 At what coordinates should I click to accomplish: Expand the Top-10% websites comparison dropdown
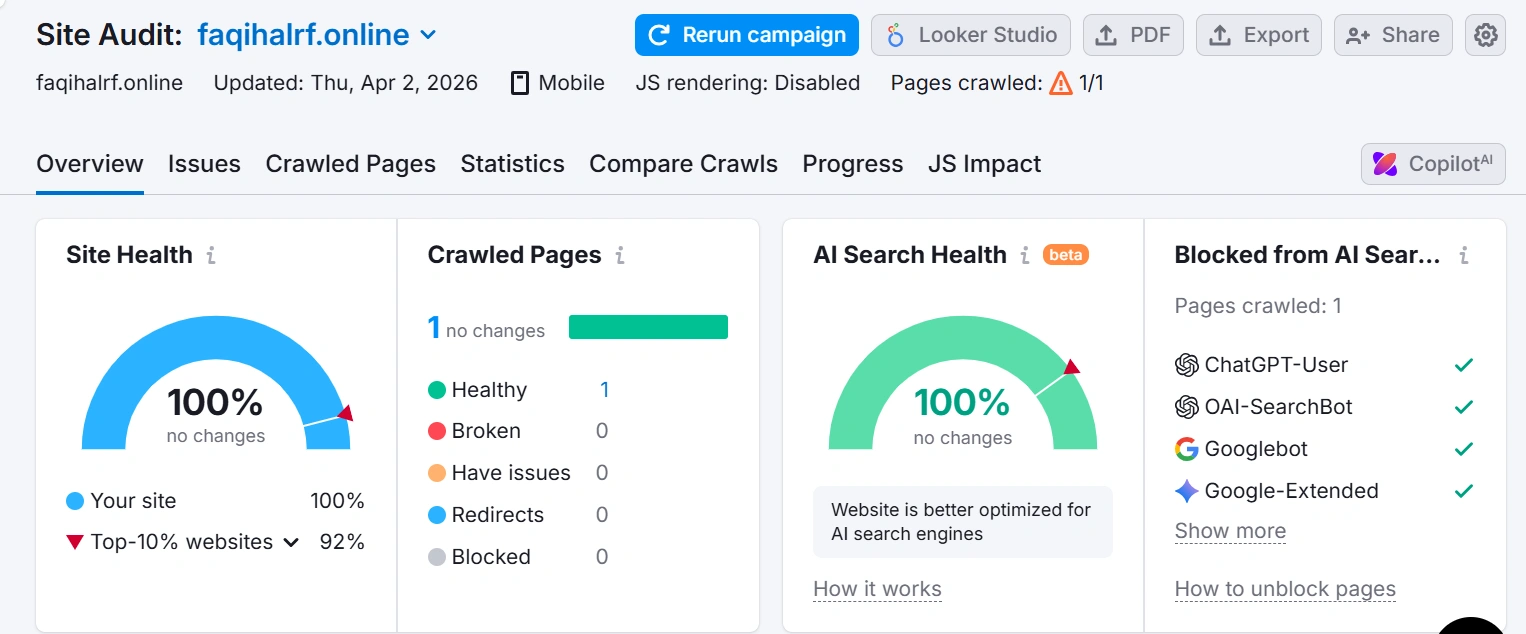pos(290,541)
